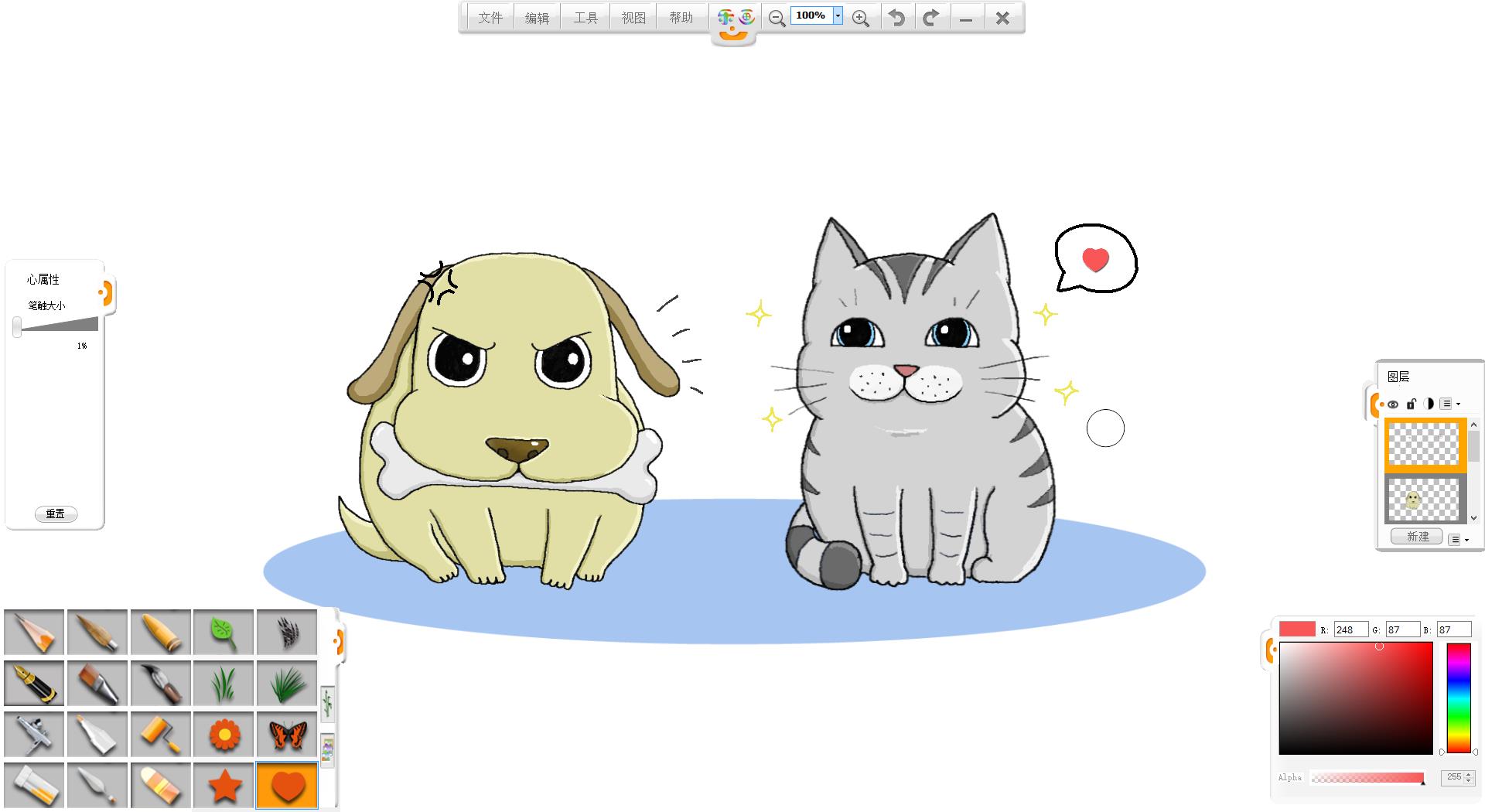Toggle the layer lock icon
This screenshot has height=812, width=1485.
[1411, 404]
